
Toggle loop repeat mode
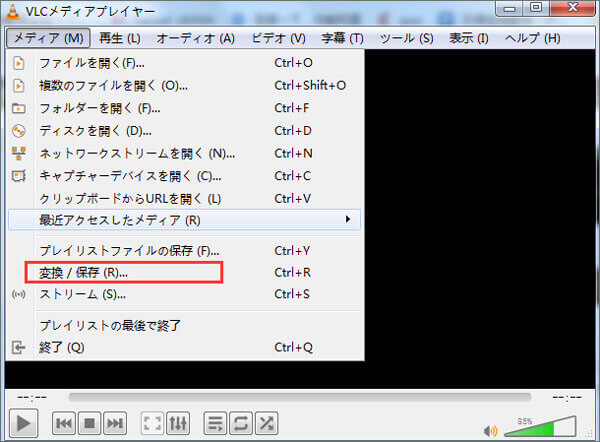(241, 423)
